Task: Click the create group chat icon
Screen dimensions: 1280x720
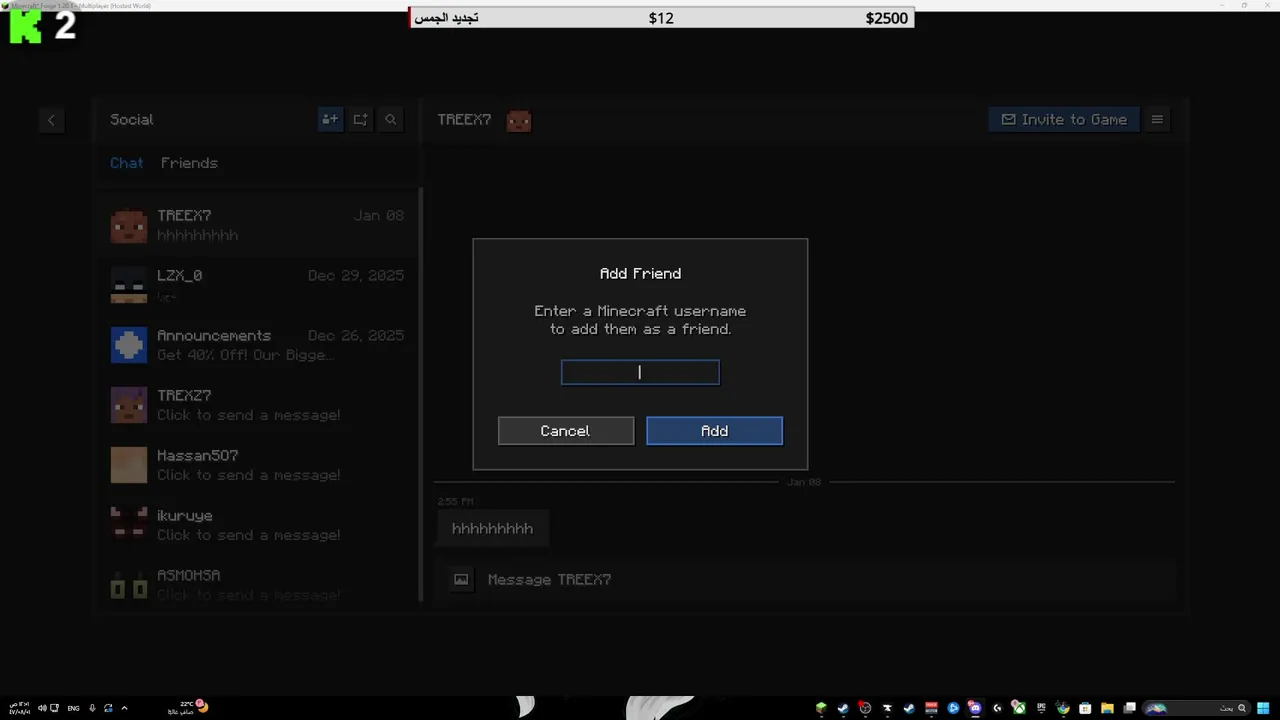Action: (x=360, y=119)
